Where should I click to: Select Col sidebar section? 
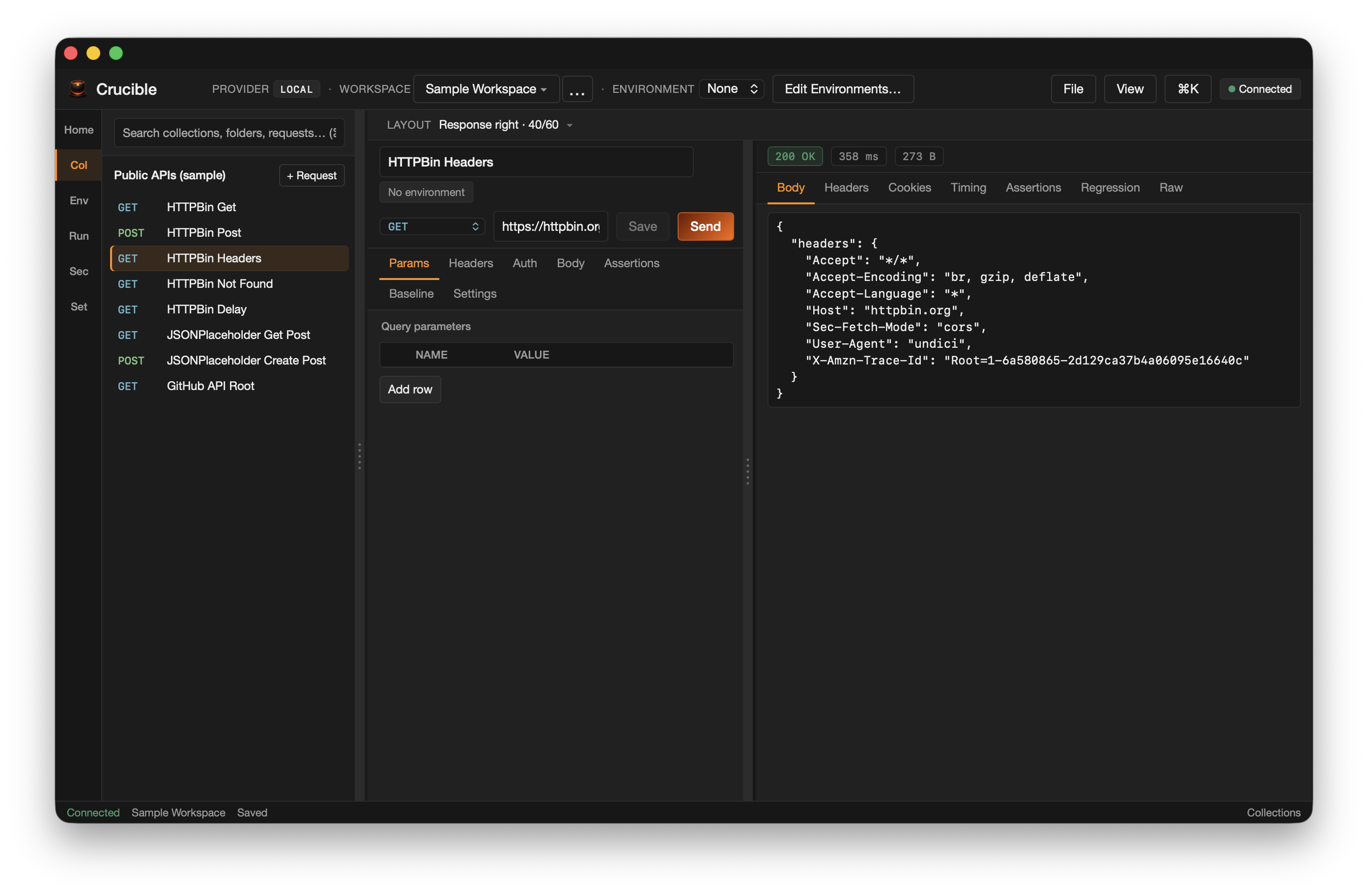point(79,165)
